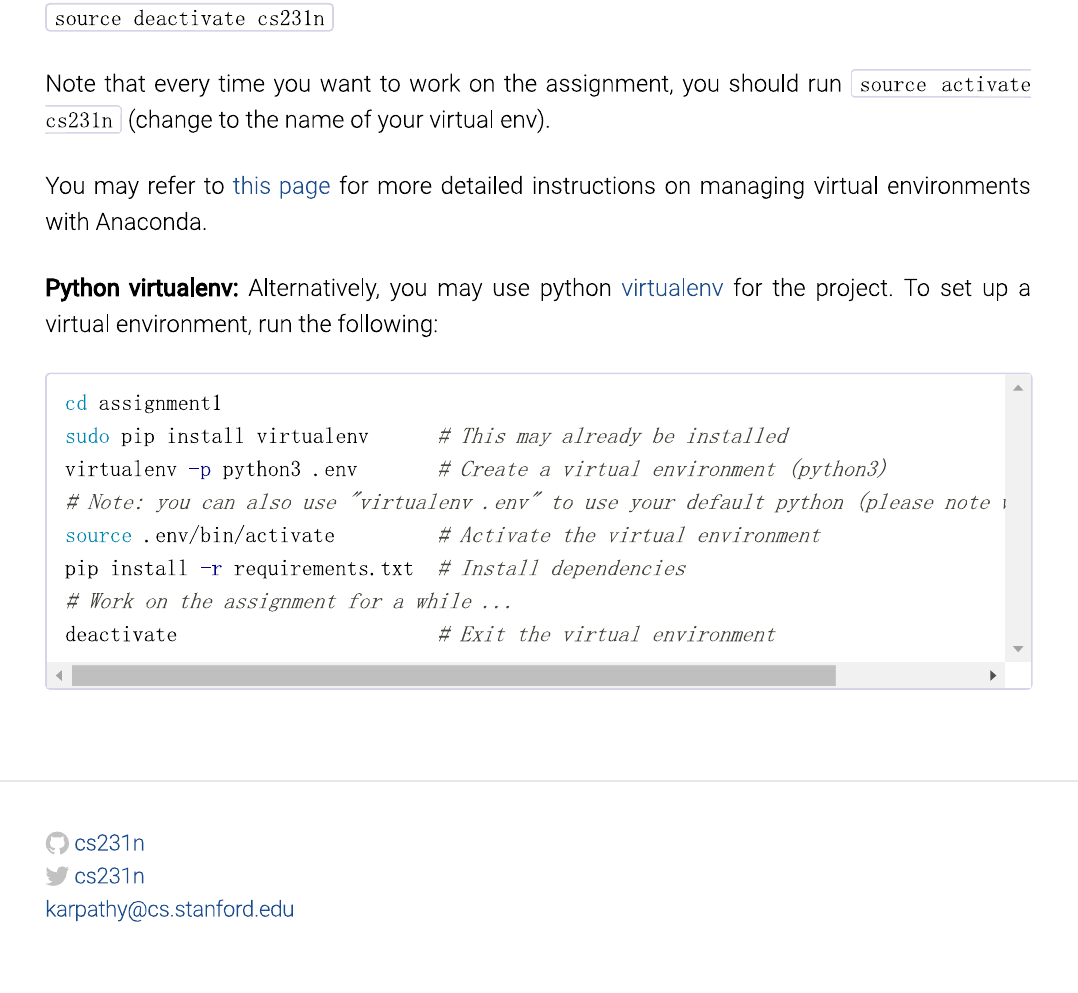Click the right arrow of horizontal scrollbar
Image resolution: width=1078 pixels, height=993 pixels.
pos(992,676)
